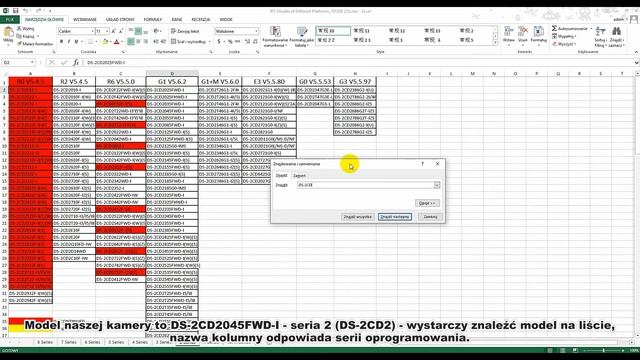Click increase indent icon
The image size is (640, 360).
(x=163, y=42)
